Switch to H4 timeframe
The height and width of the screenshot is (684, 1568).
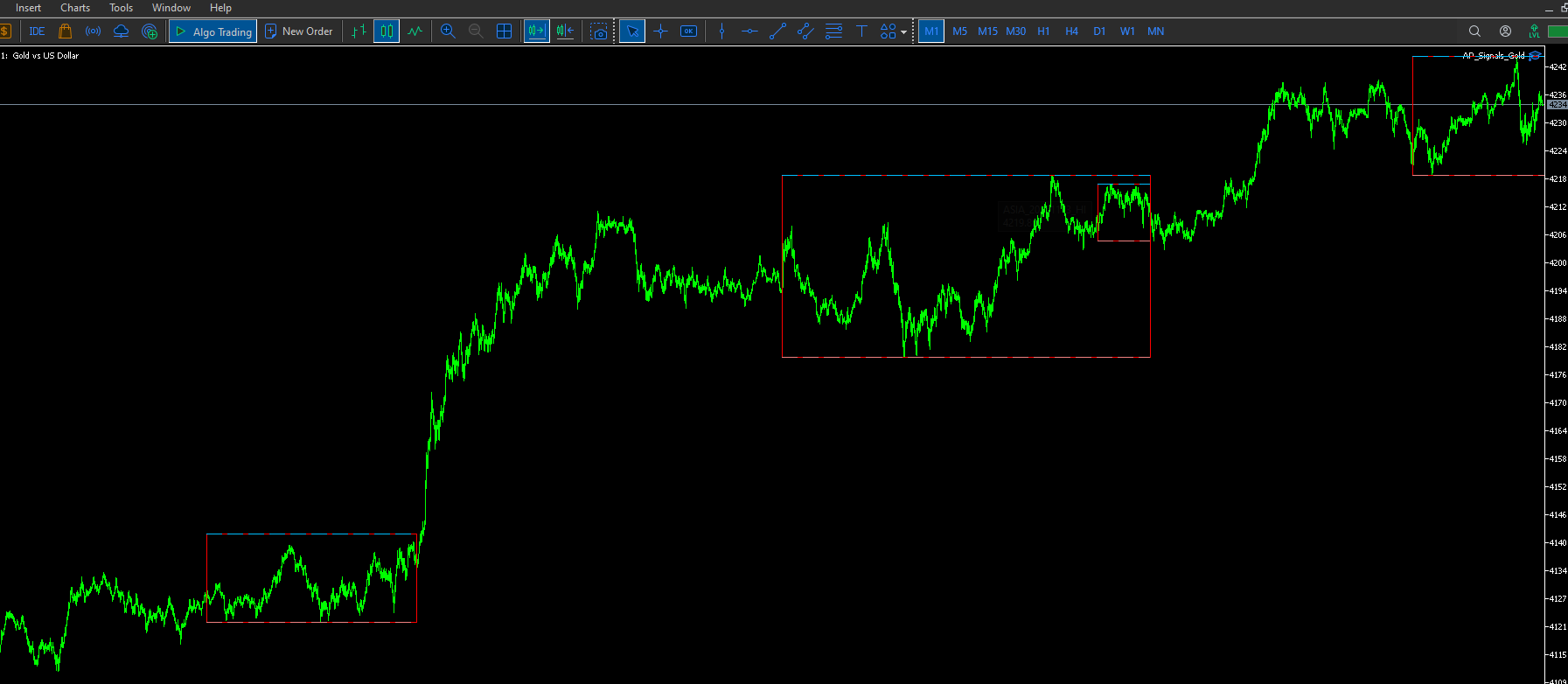pyautogui.click(x=1071, y=31)
